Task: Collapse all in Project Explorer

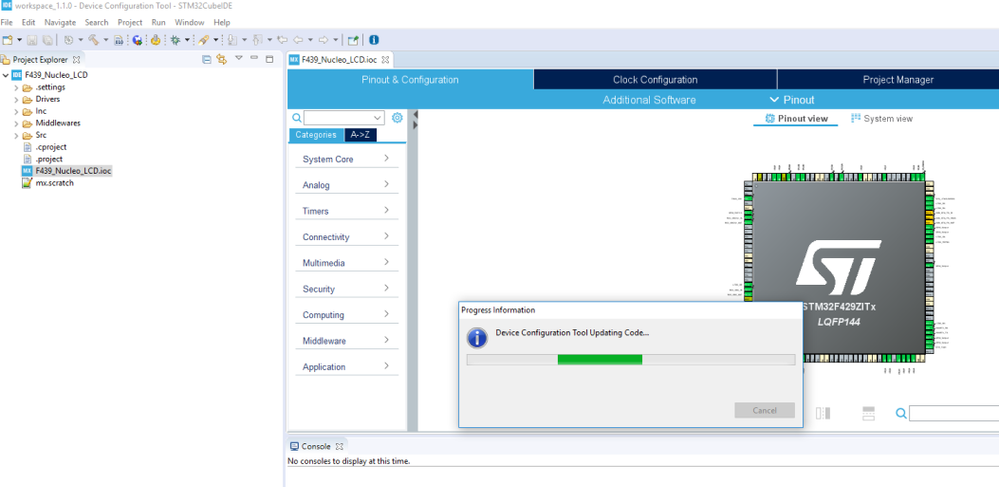Action: tap(206, 59)
